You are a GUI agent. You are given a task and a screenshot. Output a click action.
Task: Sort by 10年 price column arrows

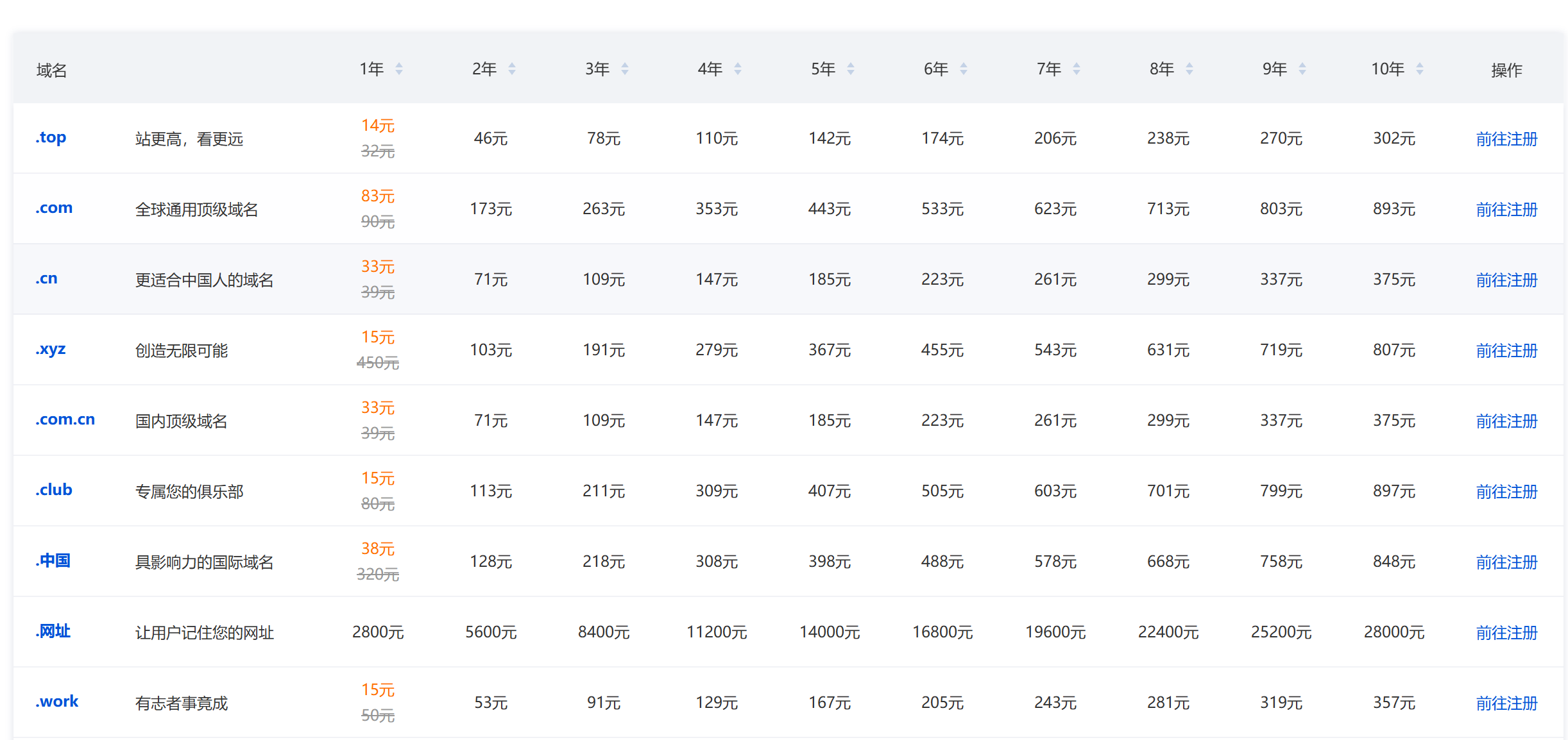click(x=1420, y=69)
